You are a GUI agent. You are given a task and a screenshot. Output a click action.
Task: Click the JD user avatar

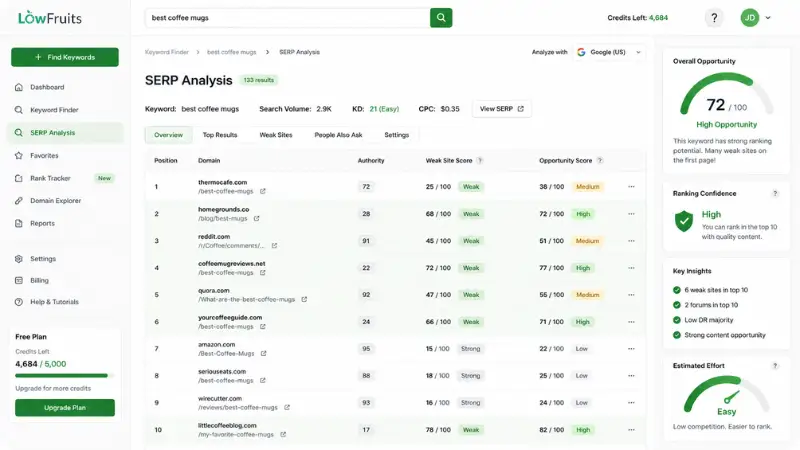(x=749, y=18)
